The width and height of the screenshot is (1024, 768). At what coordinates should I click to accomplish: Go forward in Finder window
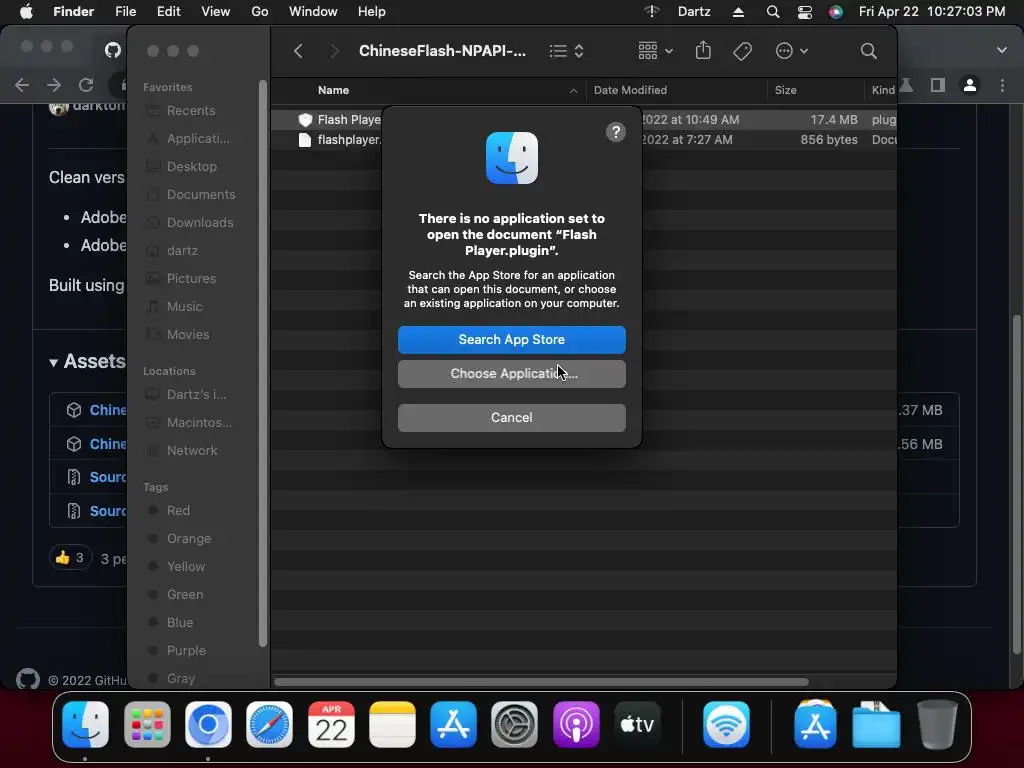334,51
